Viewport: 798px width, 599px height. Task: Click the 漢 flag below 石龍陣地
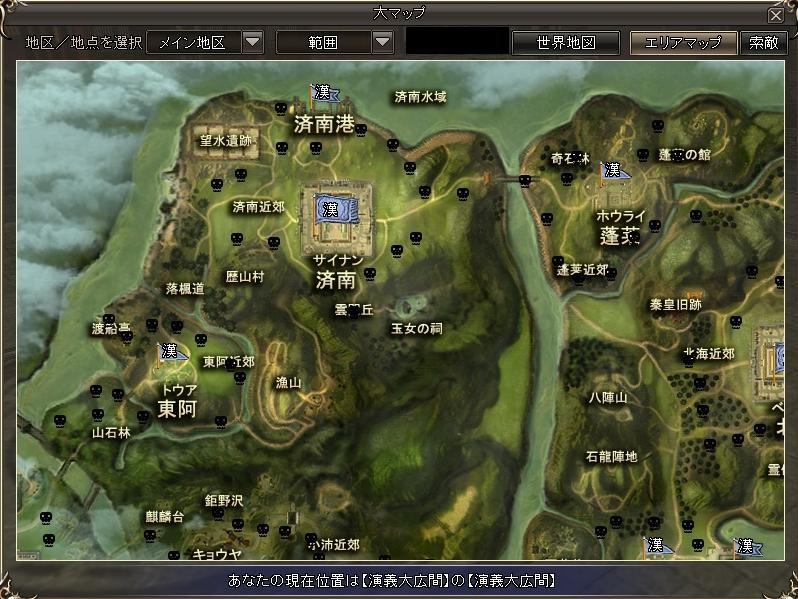(x=657, y=546)
